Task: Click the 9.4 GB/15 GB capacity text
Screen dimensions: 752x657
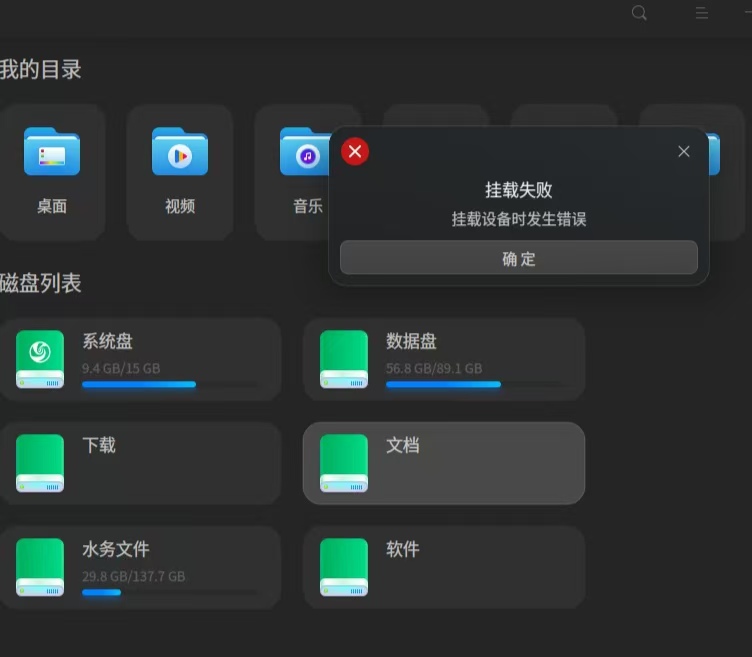Action: click(x=121, y=368)
